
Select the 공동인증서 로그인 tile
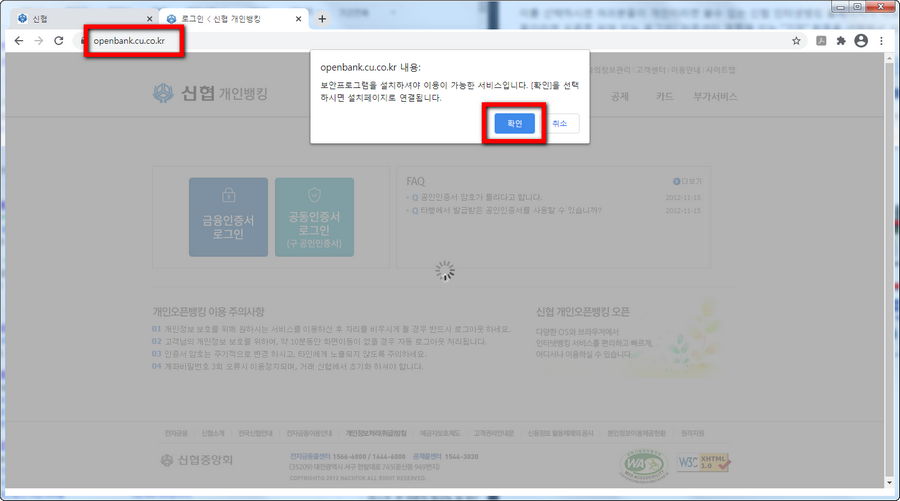(315, 217)
